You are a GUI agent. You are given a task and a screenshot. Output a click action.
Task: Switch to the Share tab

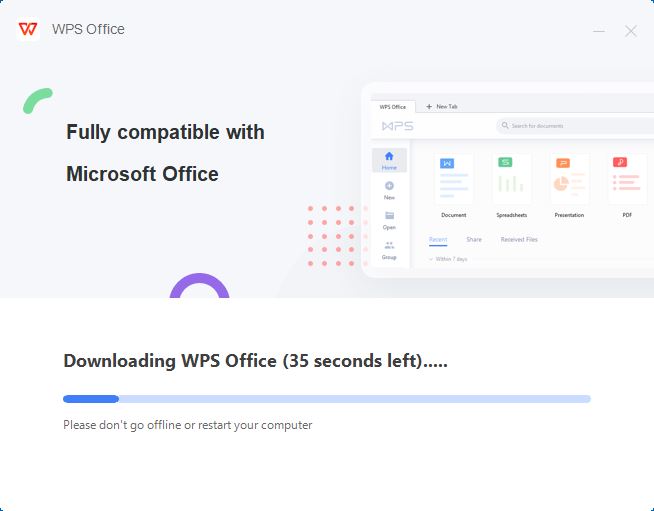474,239
